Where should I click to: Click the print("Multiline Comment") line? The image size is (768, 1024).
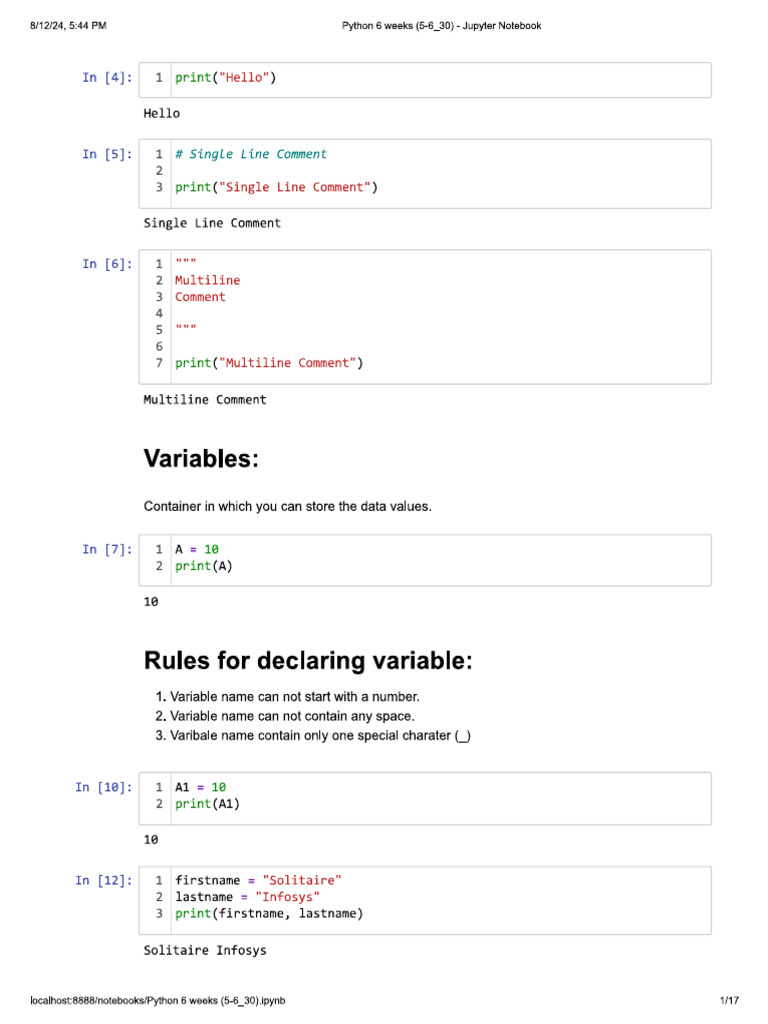tap(269, 363)
